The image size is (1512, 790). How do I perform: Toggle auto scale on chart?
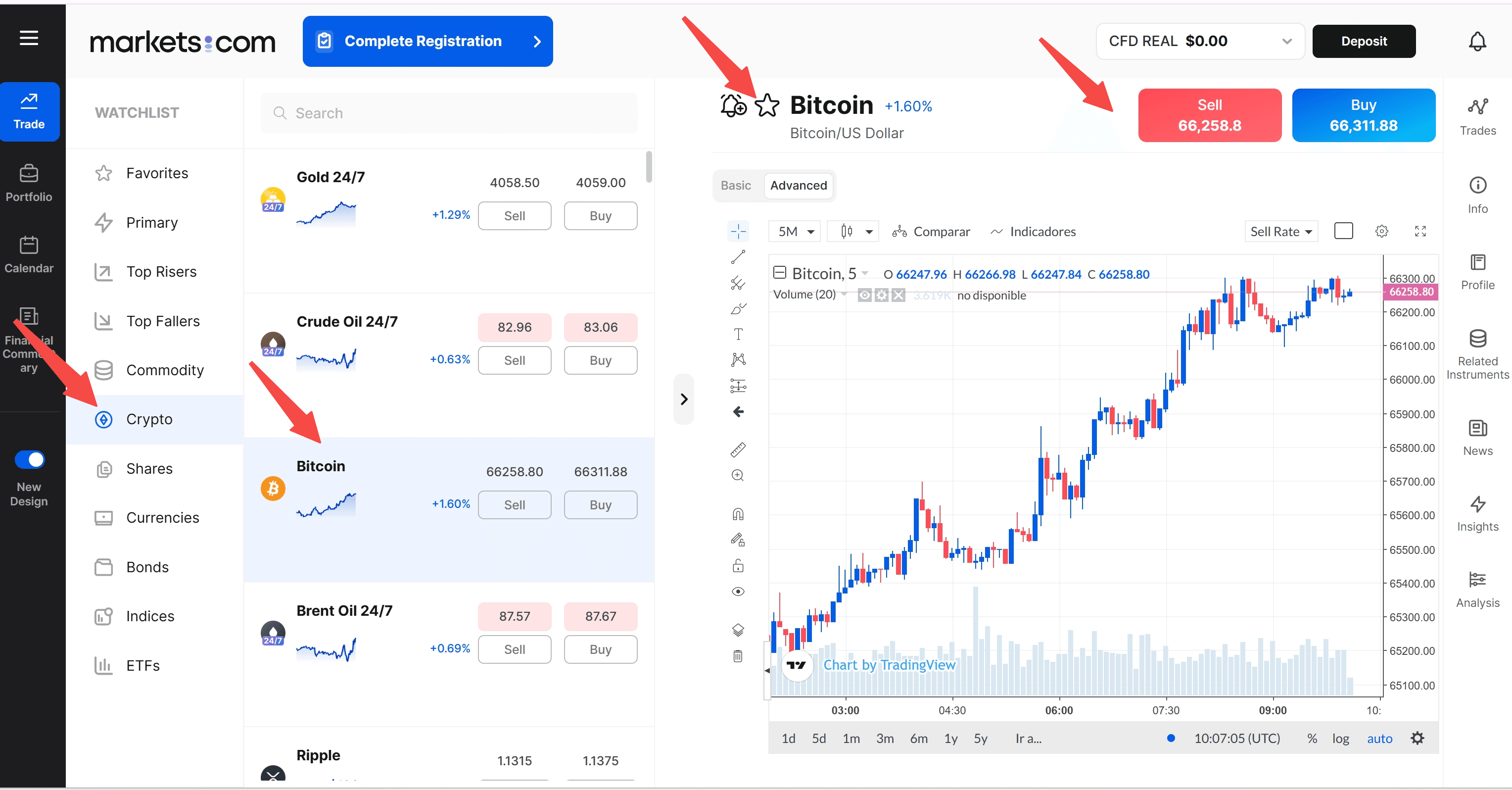click(1379, 739)
